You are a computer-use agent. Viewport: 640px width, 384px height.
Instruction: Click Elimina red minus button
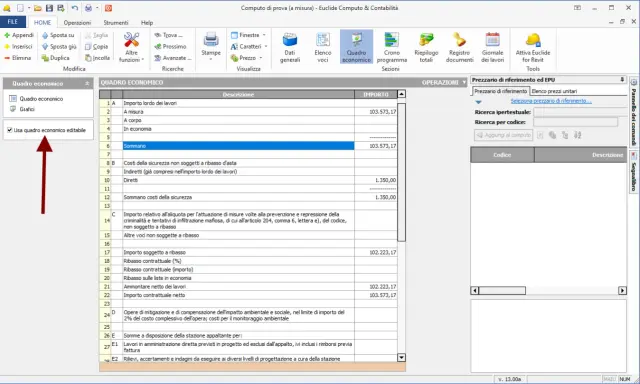[18, 58]
